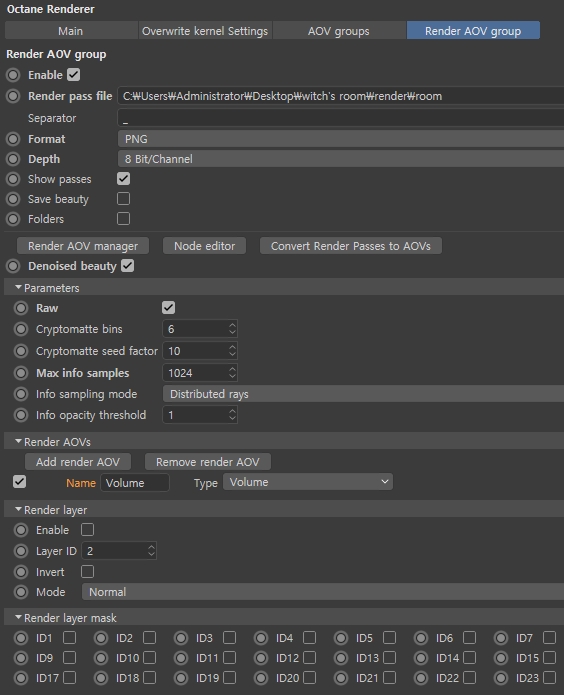Click the animation dot beside Format
564x695 pixels.
pos(13,139)
